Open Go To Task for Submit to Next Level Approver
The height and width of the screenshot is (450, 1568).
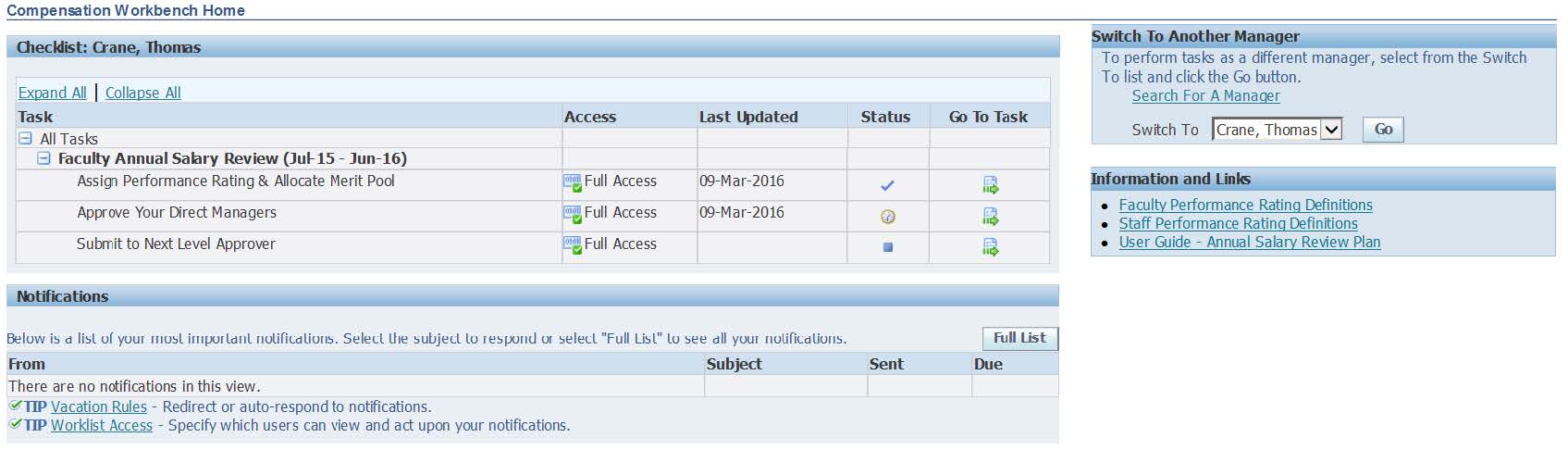coord(990,247)
